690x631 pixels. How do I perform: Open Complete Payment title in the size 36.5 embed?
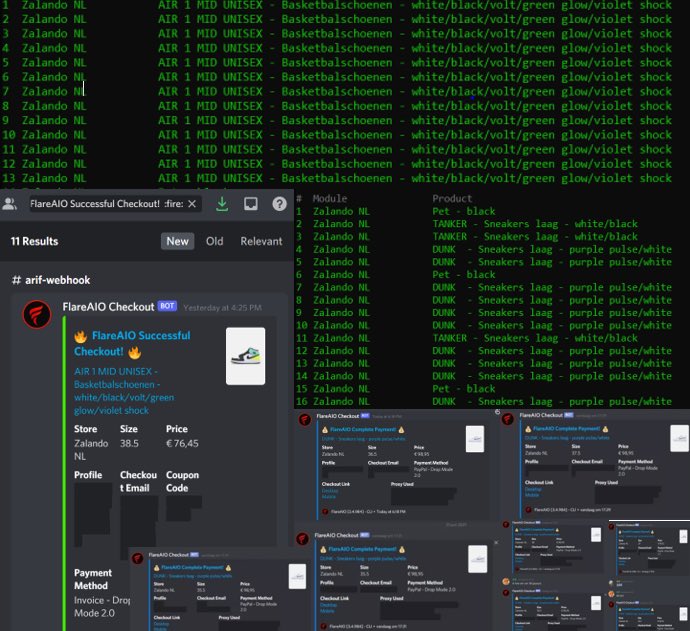pyautogui.click(x=363, y=429)
